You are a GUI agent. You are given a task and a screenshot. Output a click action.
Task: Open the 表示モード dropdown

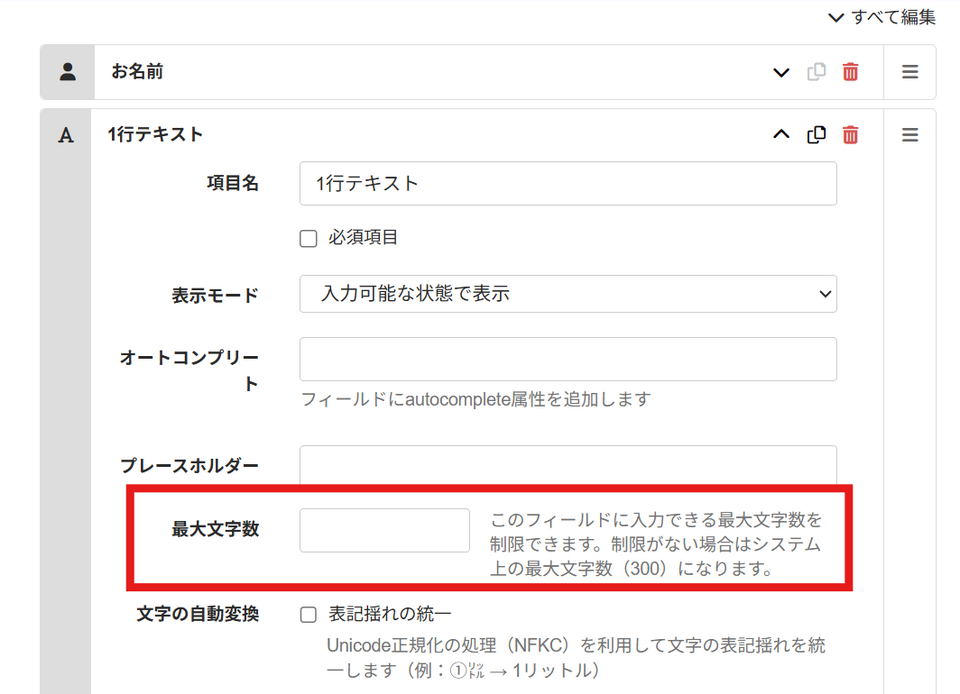click(567, 294)
